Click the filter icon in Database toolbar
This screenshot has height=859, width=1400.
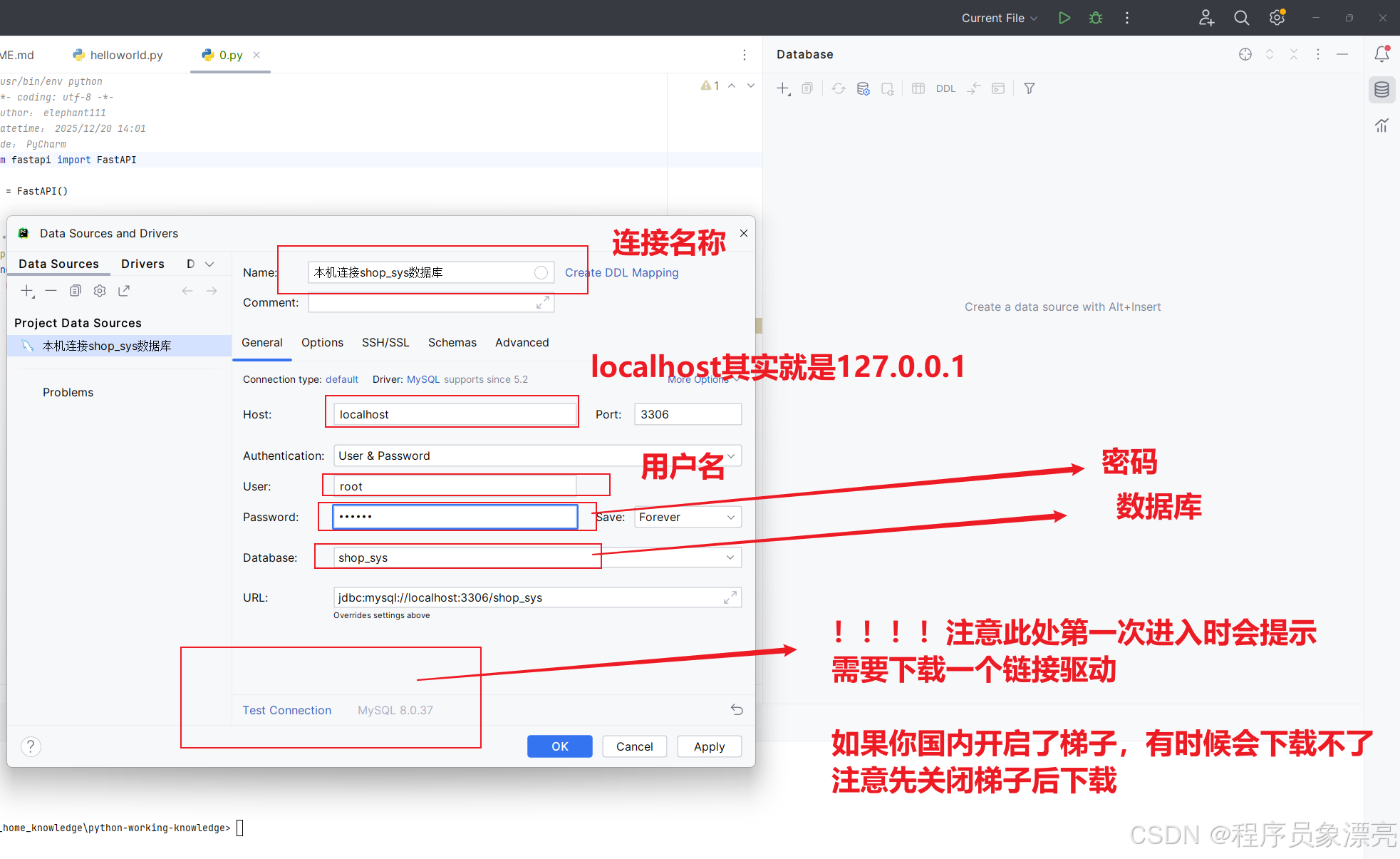(x=1029, y=88)
